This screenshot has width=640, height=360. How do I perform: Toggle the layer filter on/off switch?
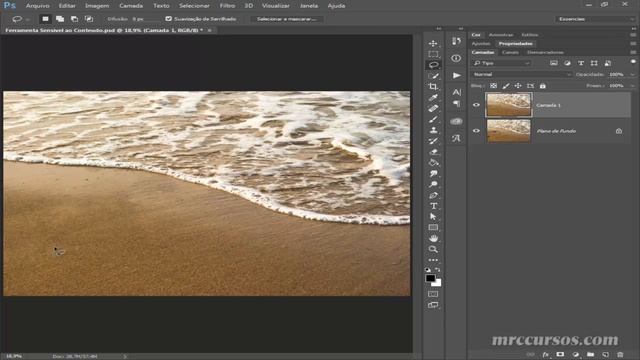pyautogui.click(x=633, y=62)
